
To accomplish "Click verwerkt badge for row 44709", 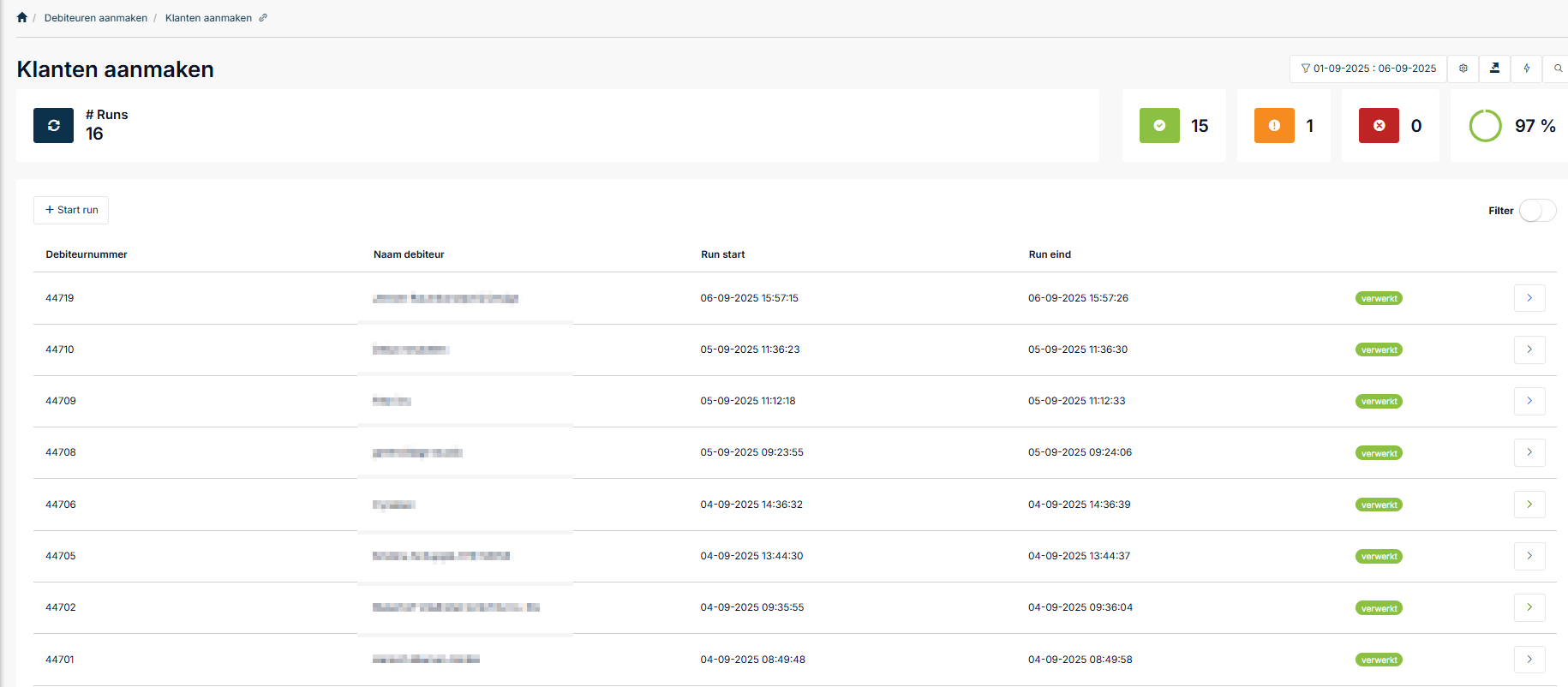I will pyautogui.click(x=1379, y=402).
